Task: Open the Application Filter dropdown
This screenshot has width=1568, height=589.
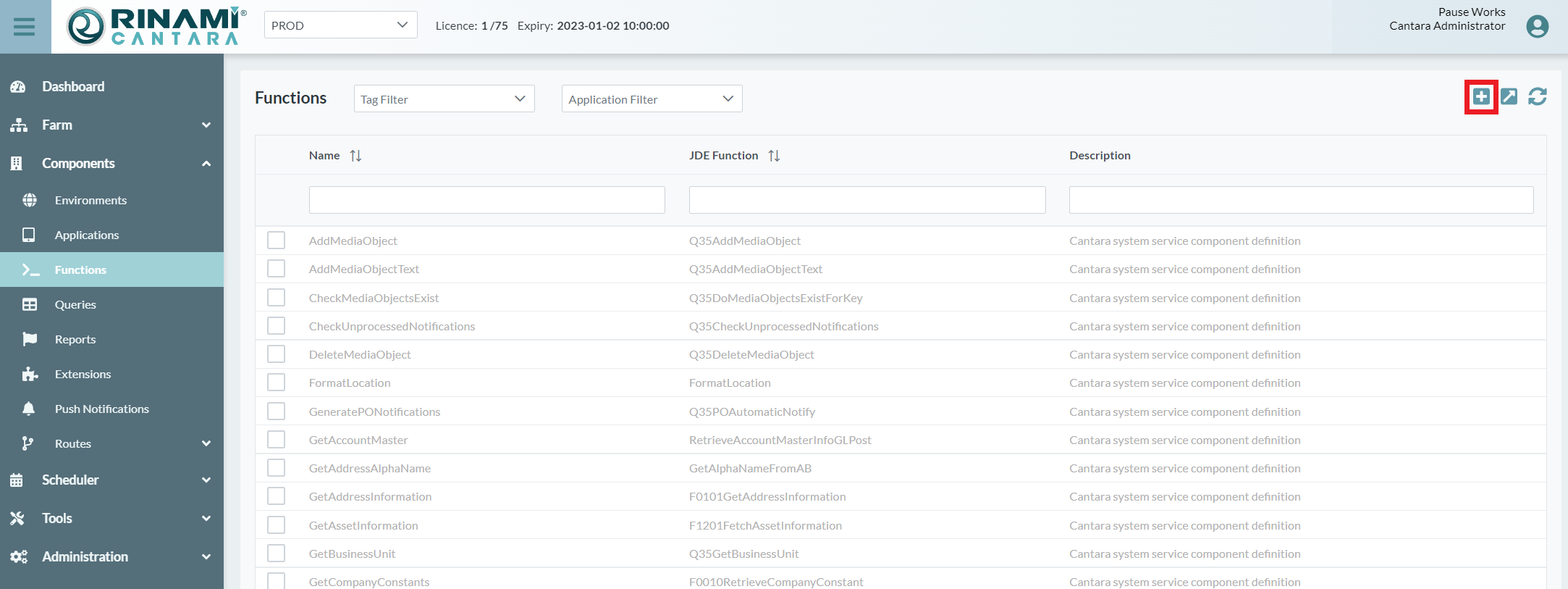Action: (652, 99)
